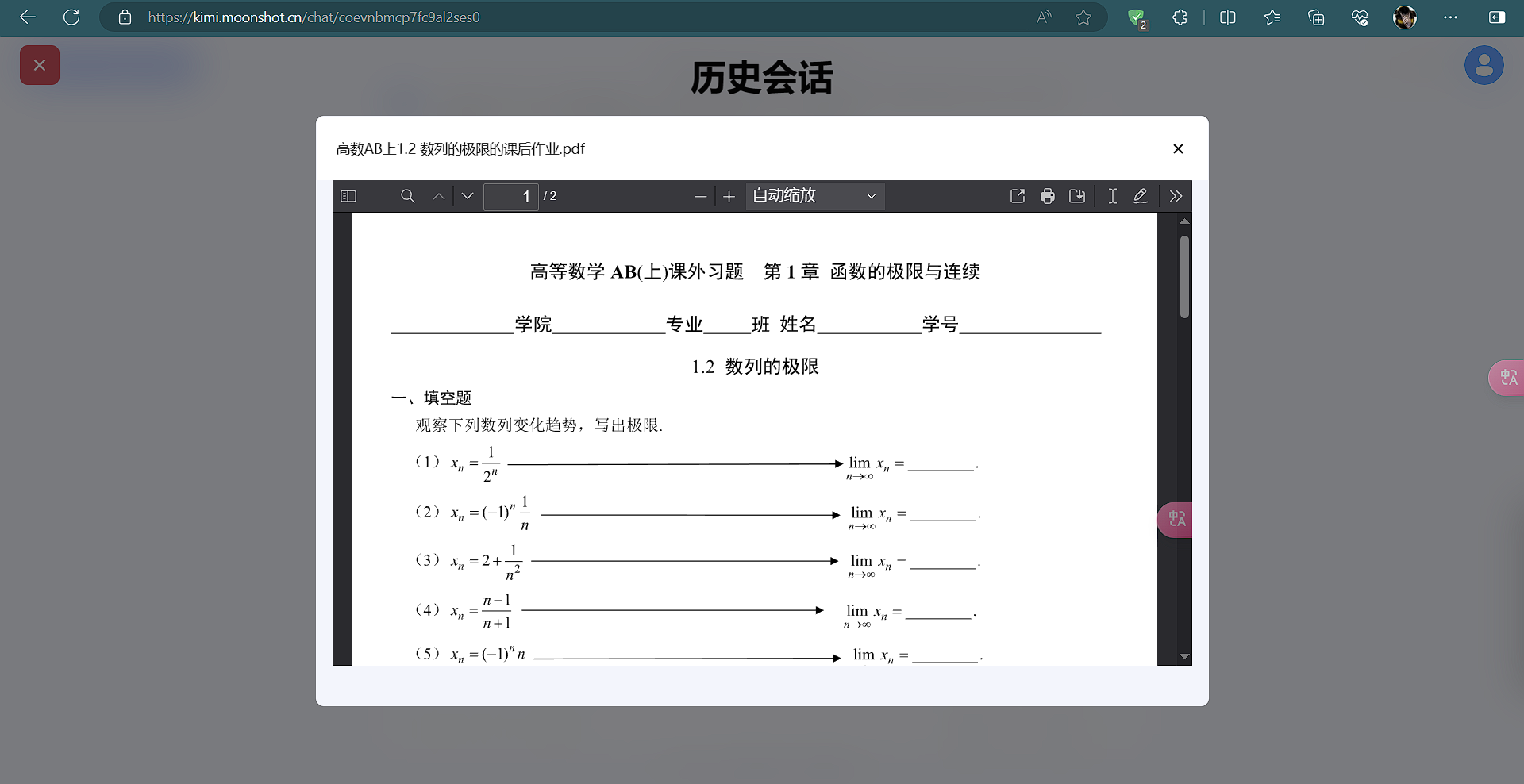Zoom out the PDF document
This screenshot has width=1524, height=784.
[x=700, y=196]
